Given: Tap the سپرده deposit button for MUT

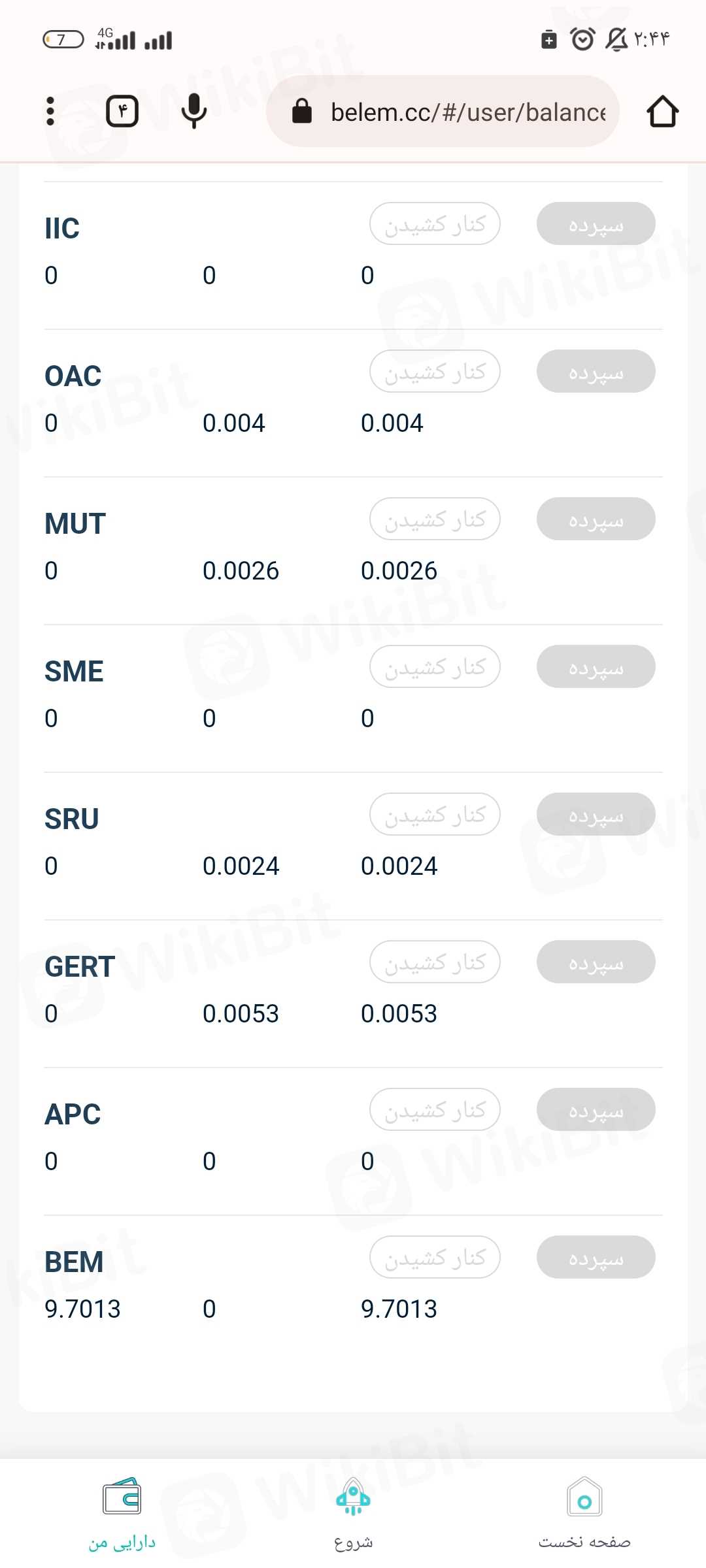Looking at the screenshot, I should (596, 519).
